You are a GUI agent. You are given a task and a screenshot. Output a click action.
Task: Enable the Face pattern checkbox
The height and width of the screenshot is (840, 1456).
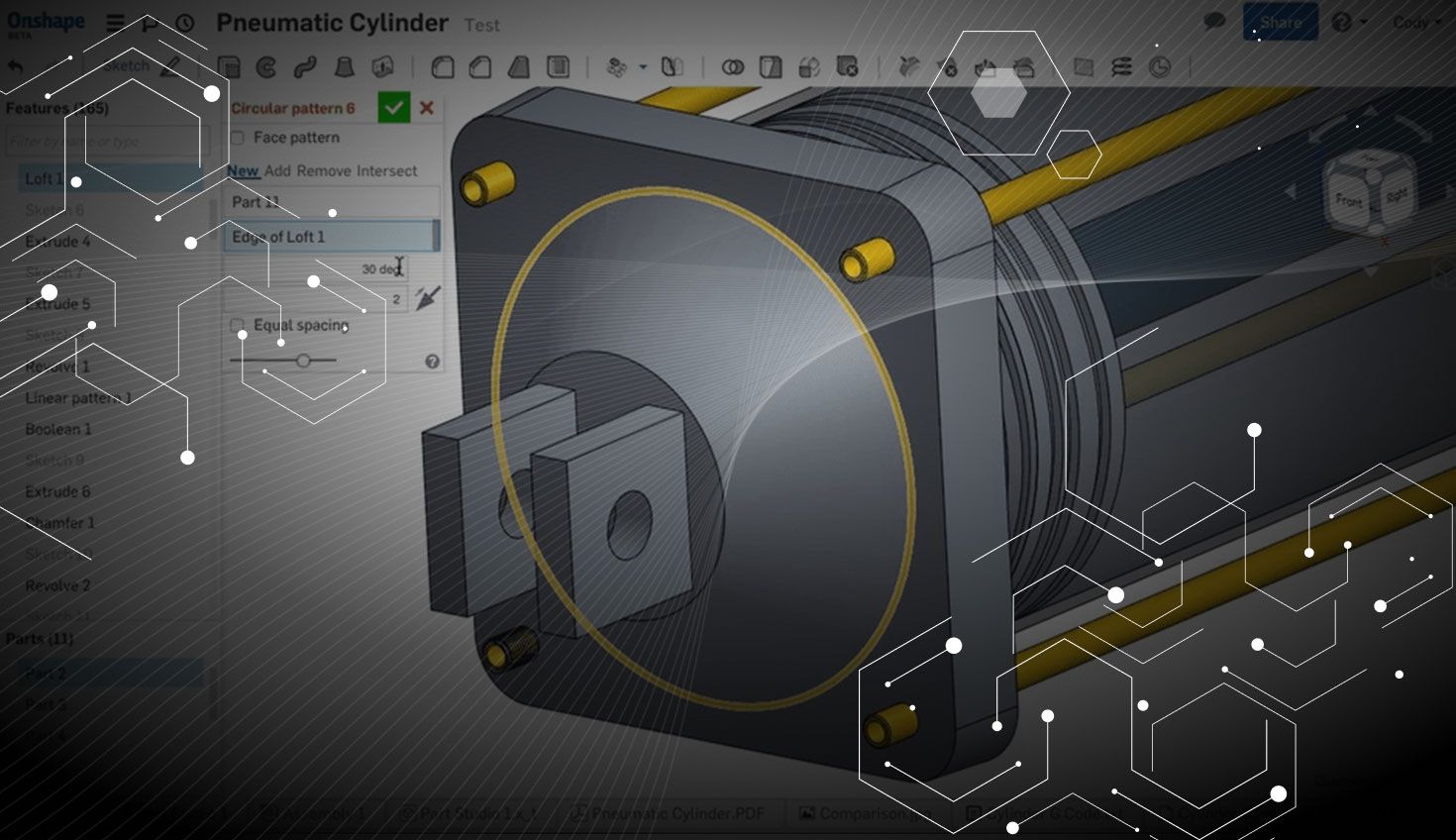[238, 138]
